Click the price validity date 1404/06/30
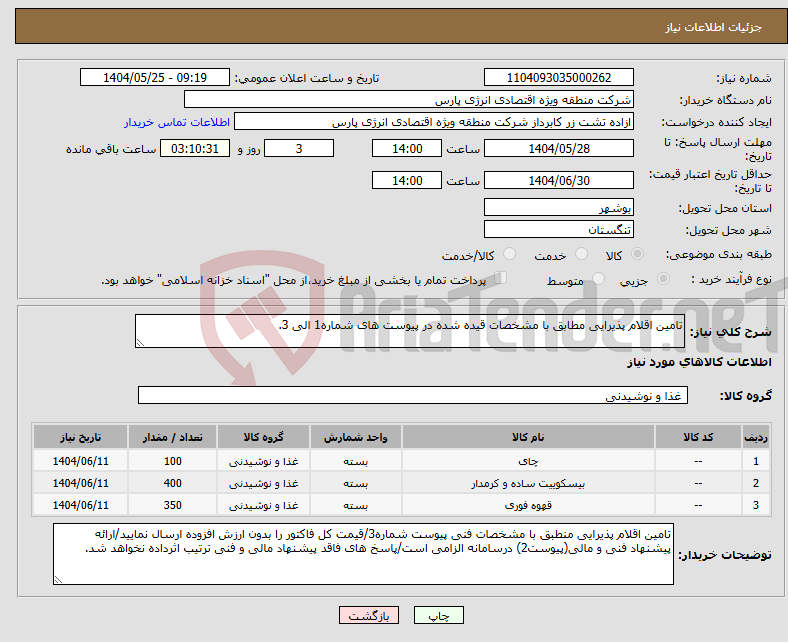The width and height of the screenshot is (788, 642). [558, 180]
